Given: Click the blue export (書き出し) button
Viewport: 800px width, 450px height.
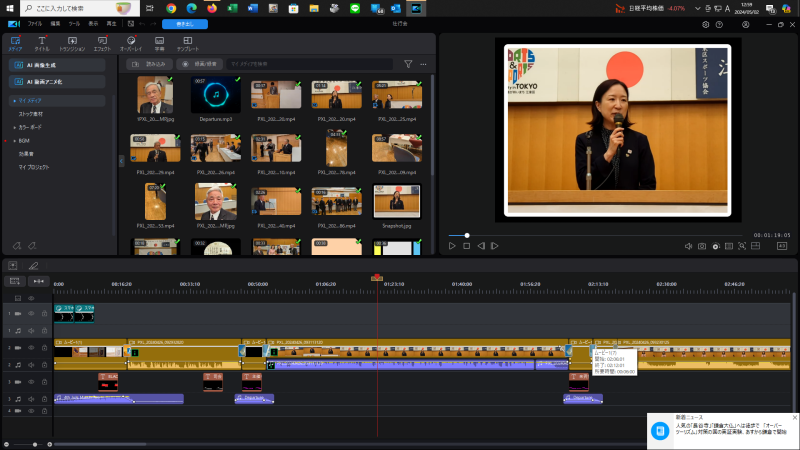Looking at the screenshot, I should point(185,24).
